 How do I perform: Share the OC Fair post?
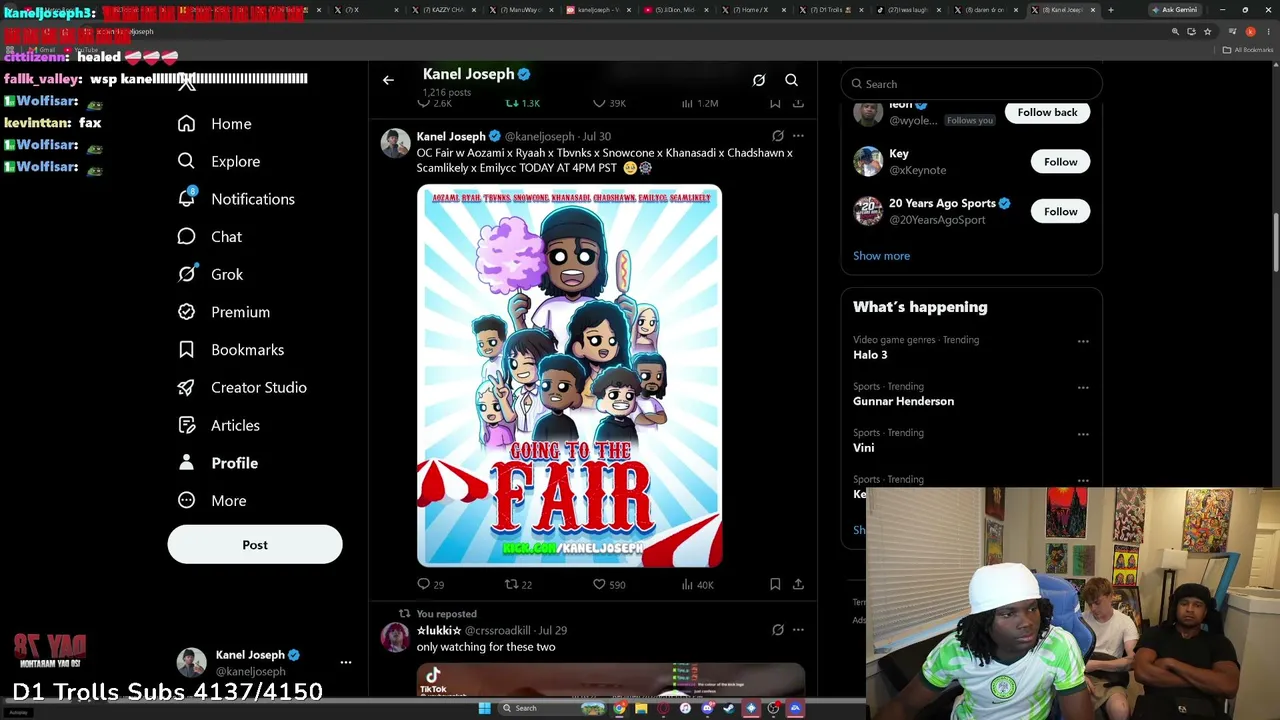tap(798, 584)
